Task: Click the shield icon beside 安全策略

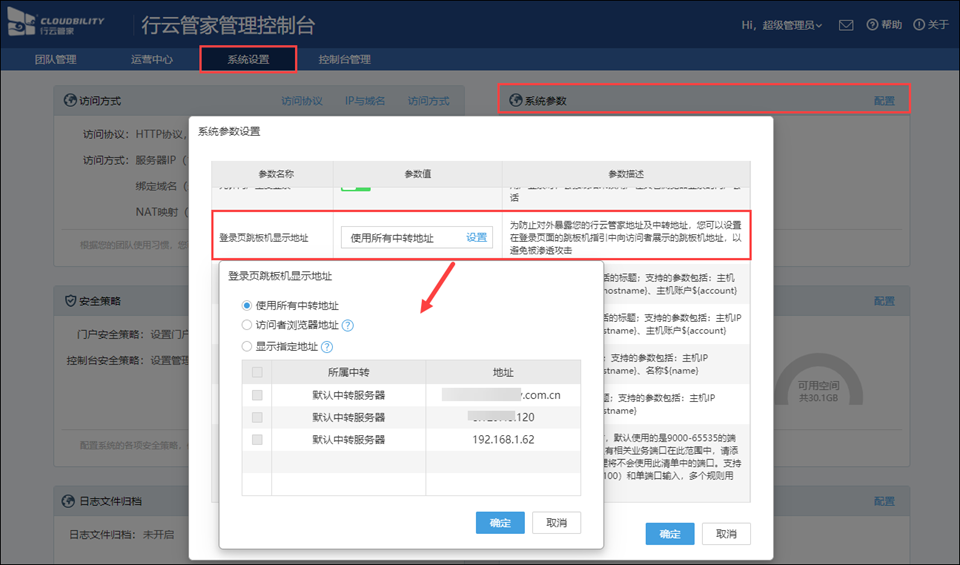Action: tap(70, 300)
